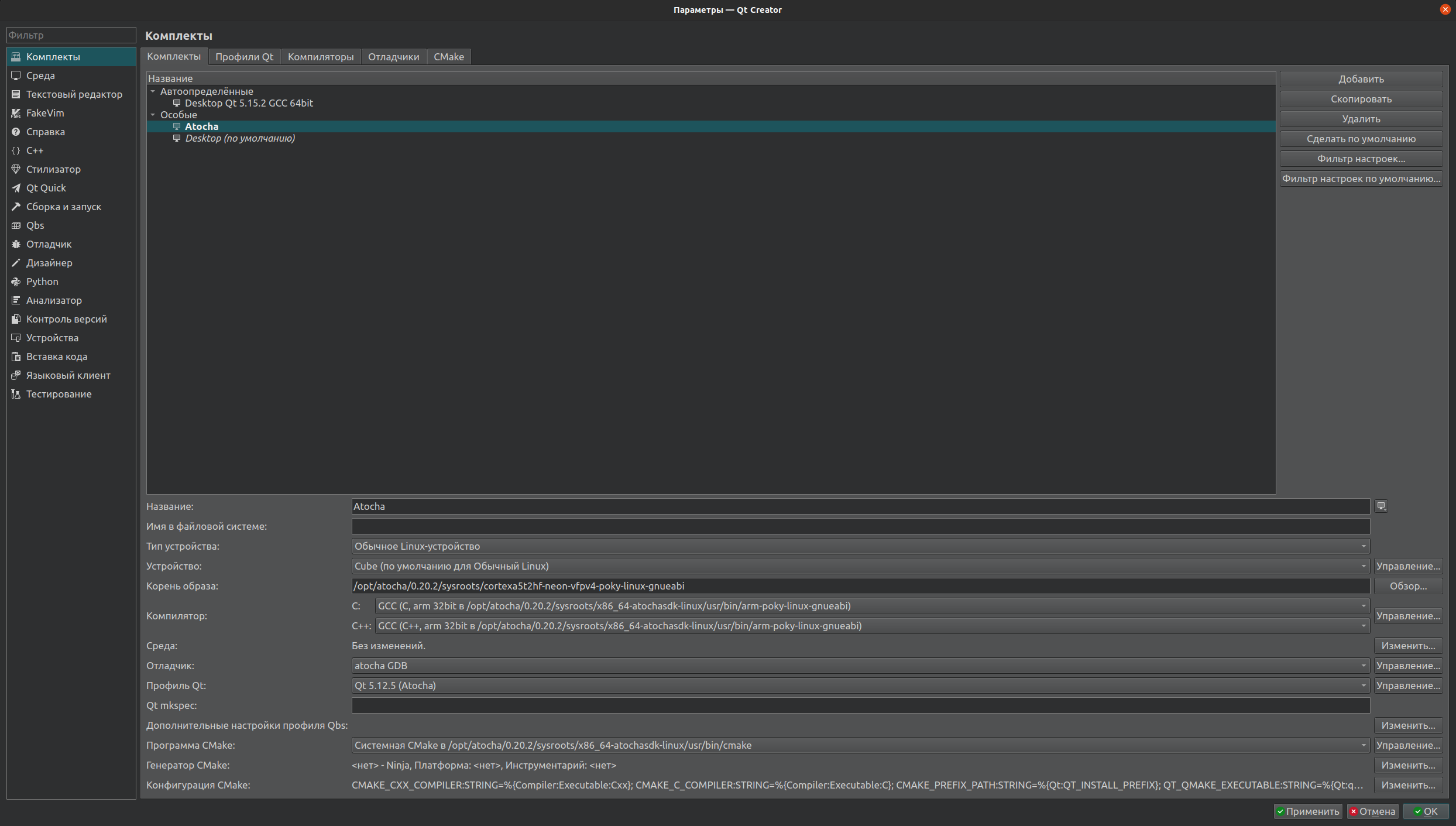Select the FakeVim sidebar icon
This screenshot has height=826, width=1456.
(x=16, y=113)
